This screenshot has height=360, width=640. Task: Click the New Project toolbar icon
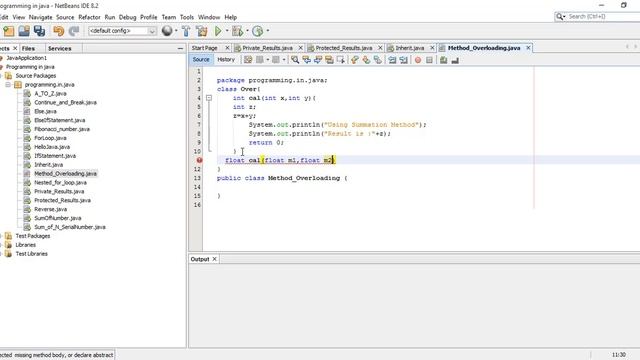click(9, 31)
